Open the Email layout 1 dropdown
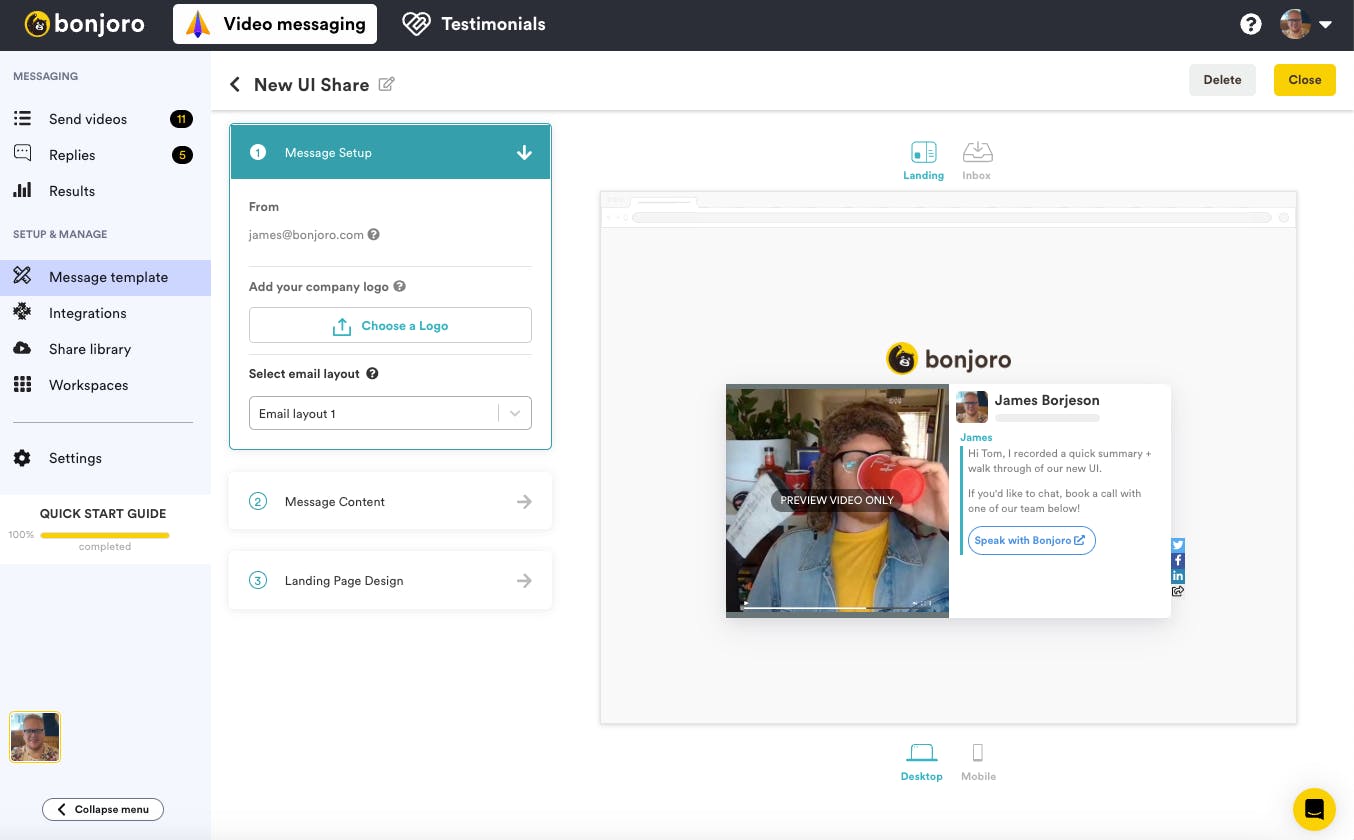Image resolution: width=1354 pixels, height=840 pixels. (x=390, y=413)
